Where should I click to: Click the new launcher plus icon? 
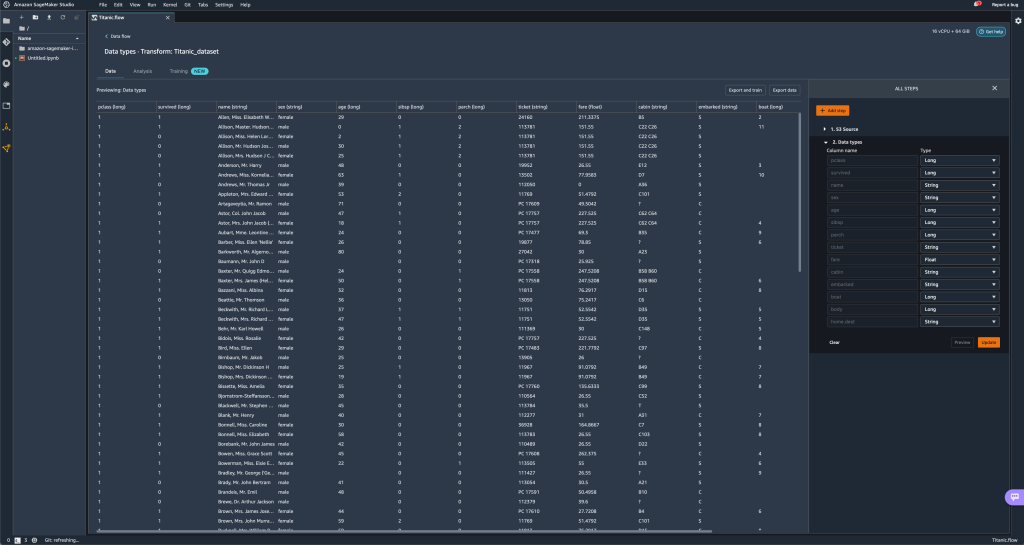tap(22, 18)
